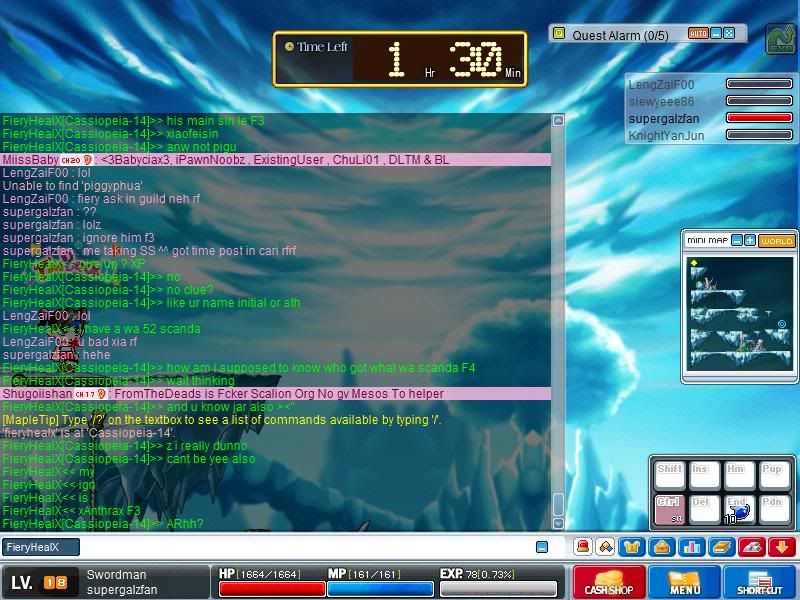Collapse the mini map with minus button
Screen dimensions: 800x600
tap(737, 241)
